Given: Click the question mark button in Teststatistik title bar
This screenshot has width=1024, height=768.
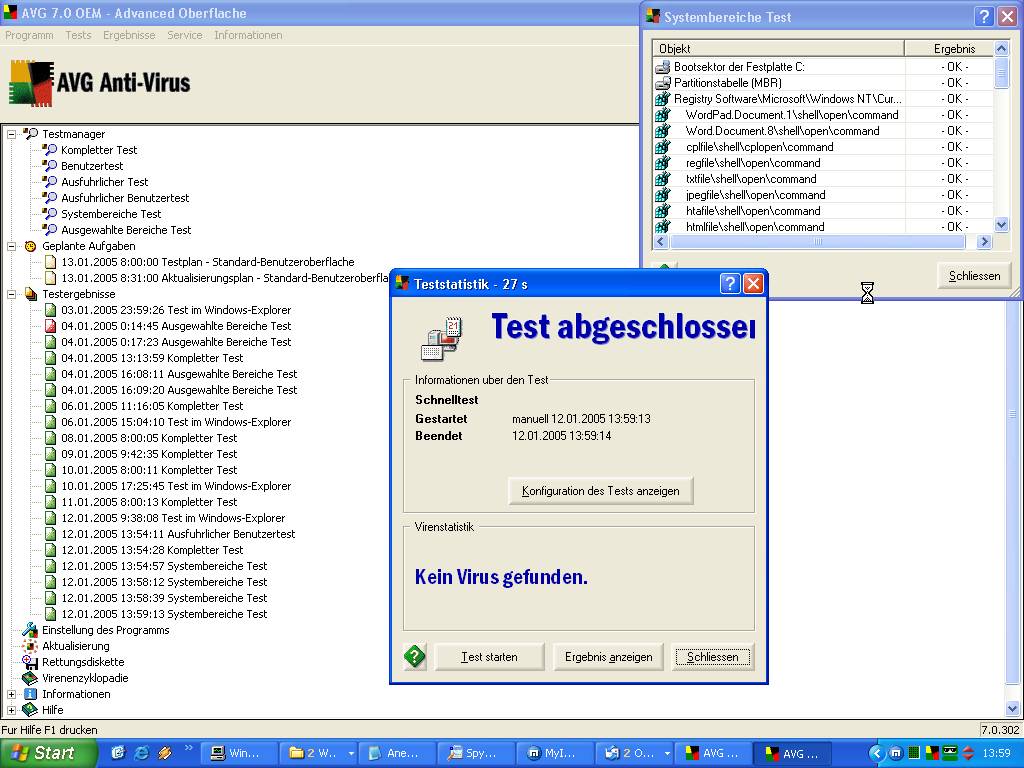Looking at the screenshot, I should [730, 283].
